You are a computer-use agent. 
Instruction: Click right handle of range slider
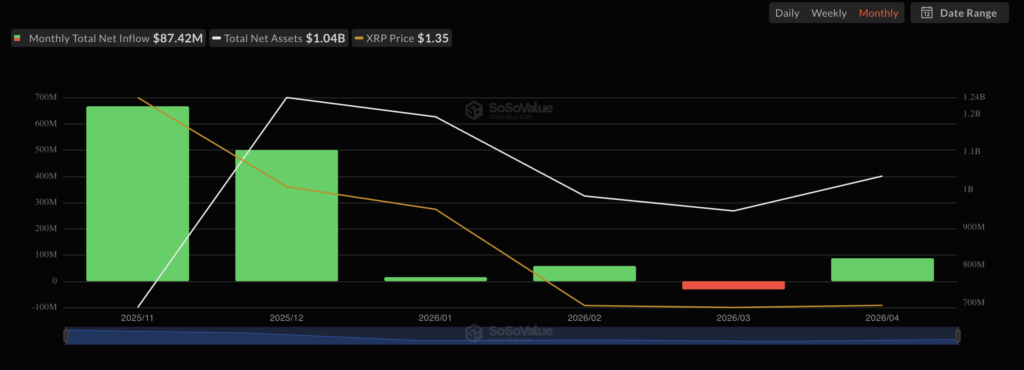click(957, 336)
